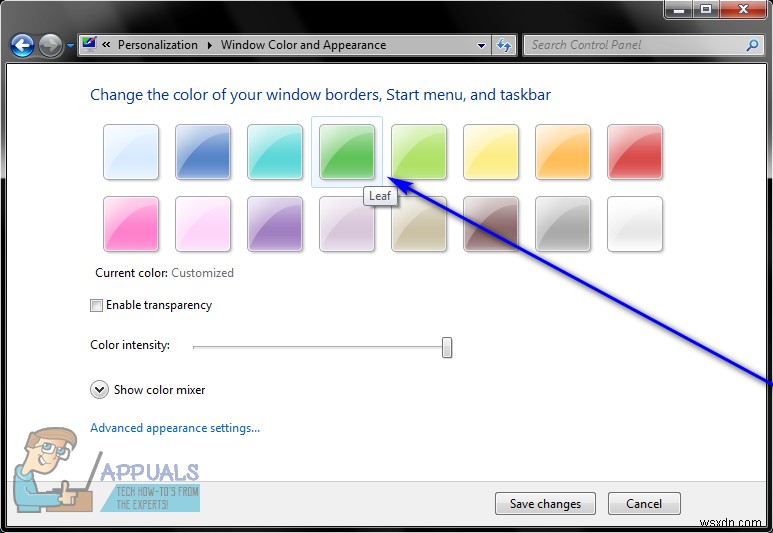
Task: Click the Control Panel icon in address bar
Action: 89,44
